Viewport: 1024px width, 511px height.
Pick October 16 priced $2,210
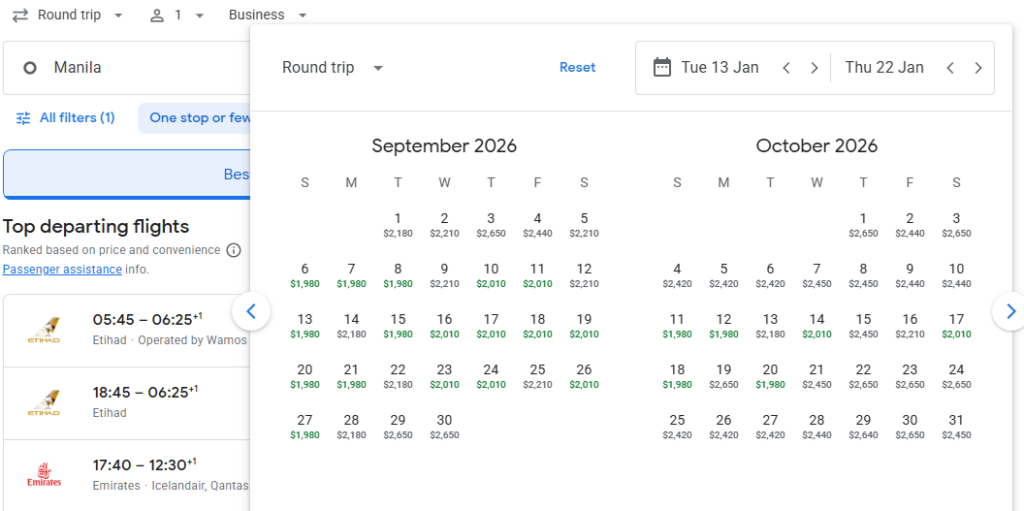(x=910, y=325)
